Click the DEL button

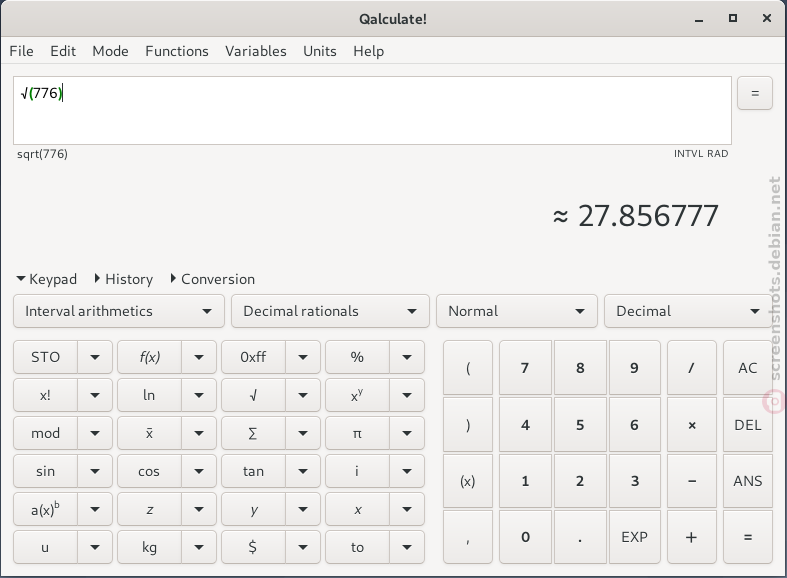click(x=747, y=425)
